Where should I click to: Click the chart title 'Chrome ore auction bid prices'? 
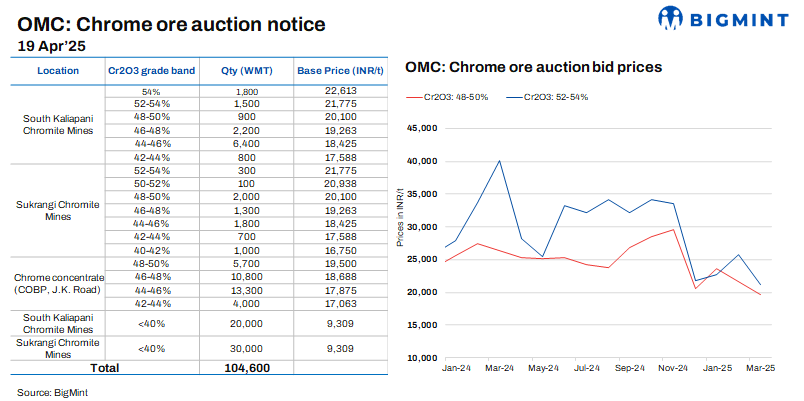pyautogui.click(x=533, y=67)
